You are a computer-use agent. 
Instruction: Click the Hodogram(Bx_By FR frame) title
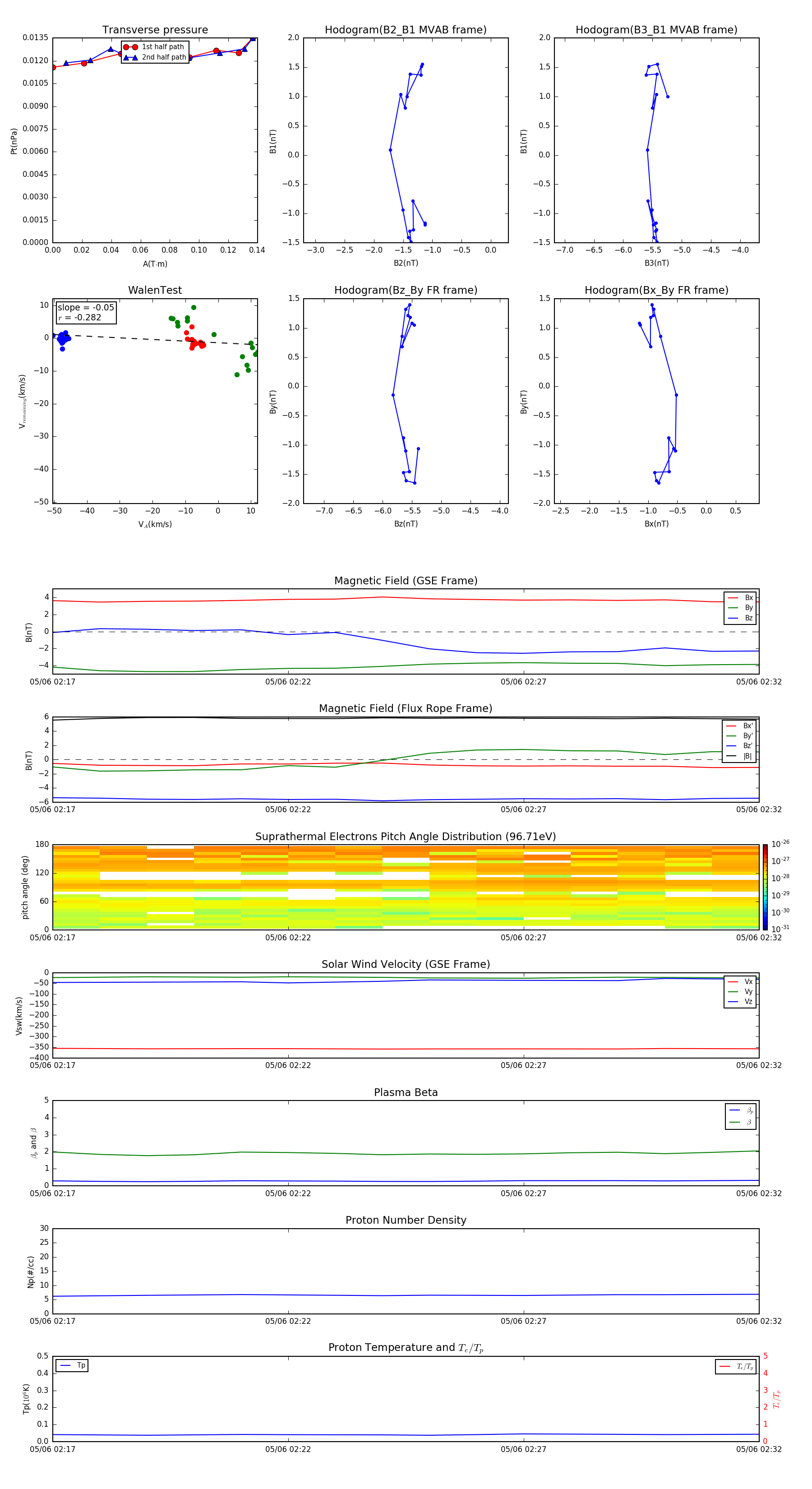[656, 290]
